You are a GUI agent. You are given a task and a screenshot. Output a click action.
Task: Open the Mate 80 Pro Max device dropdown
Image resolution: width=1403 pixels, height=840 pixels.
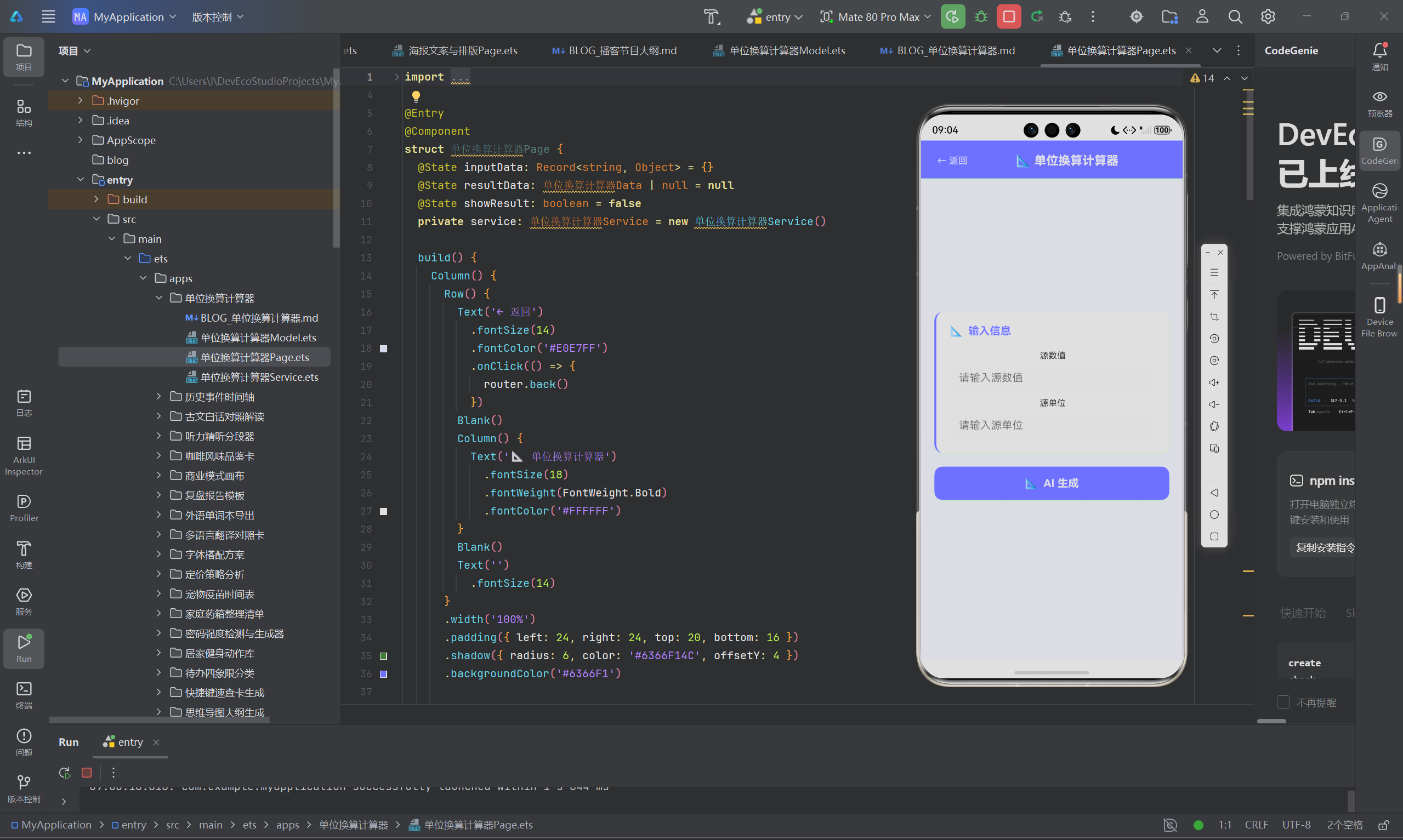[875, 16]
